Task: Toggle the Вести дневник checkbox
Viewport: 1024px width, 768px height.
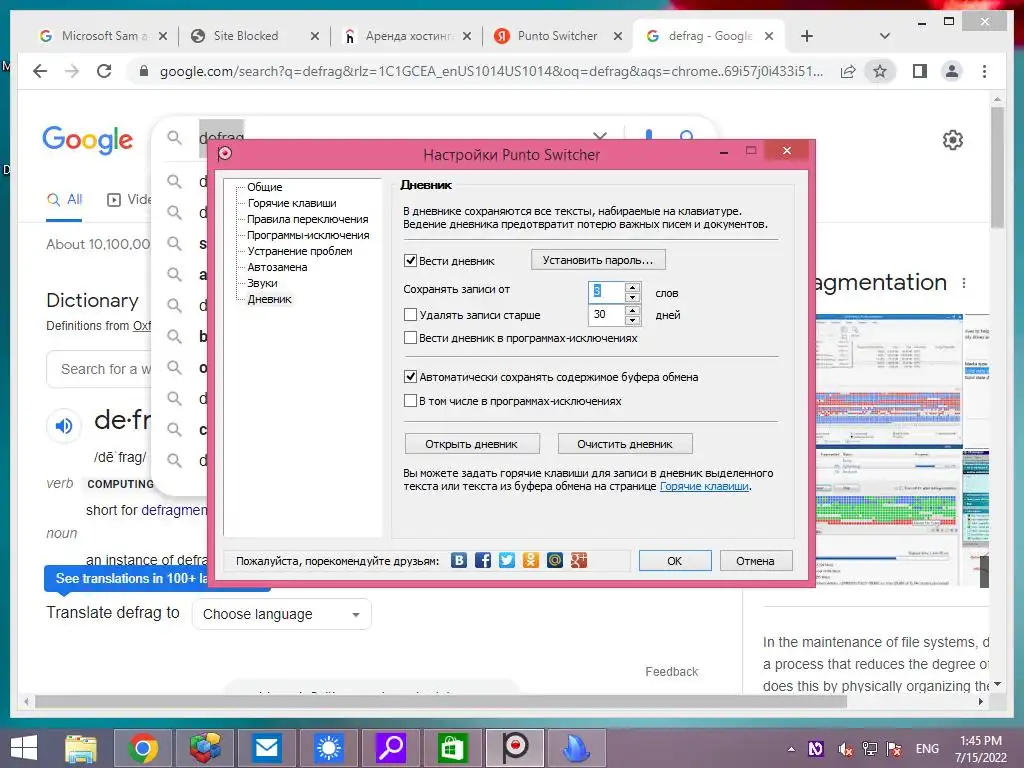Action: 410,261
